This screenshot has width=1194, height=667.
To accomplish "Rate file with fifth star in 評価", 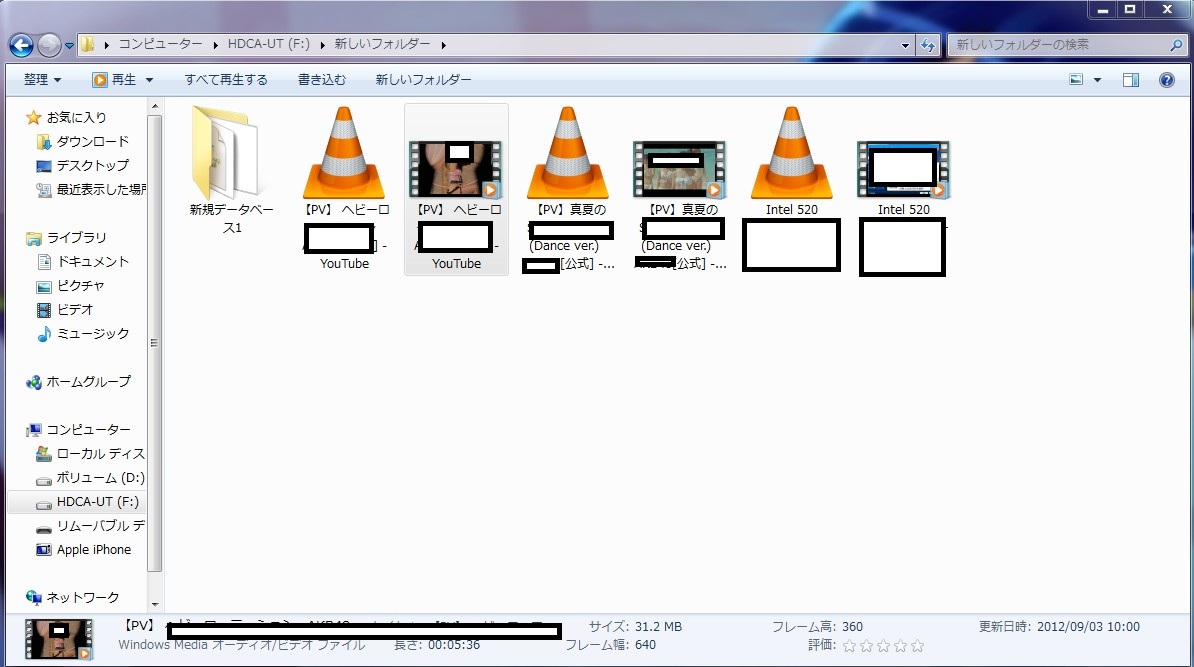I will click(x=918, y=646).
